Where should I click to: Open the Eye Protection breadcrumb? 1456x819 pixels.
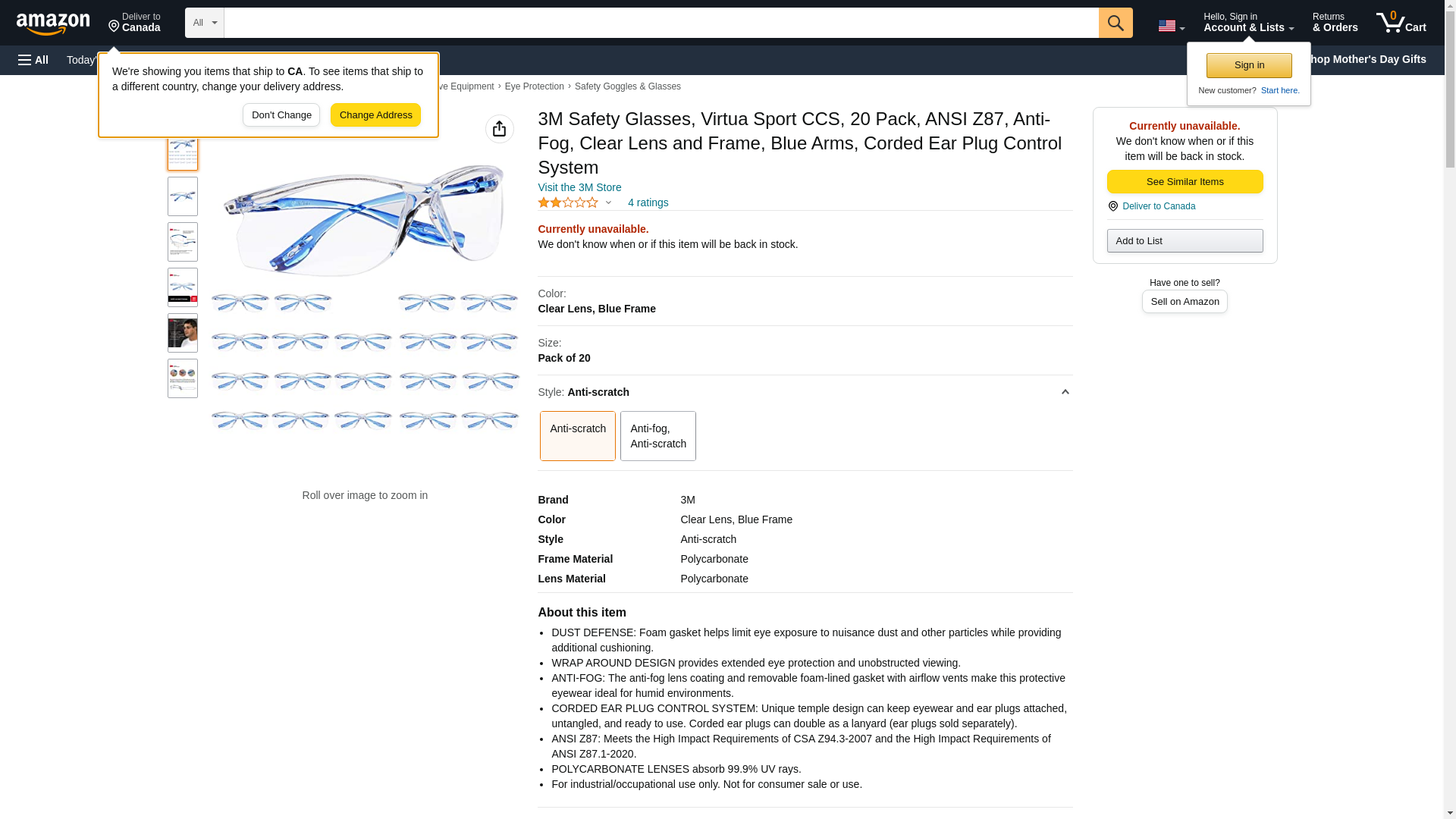[x=534, y=86]
